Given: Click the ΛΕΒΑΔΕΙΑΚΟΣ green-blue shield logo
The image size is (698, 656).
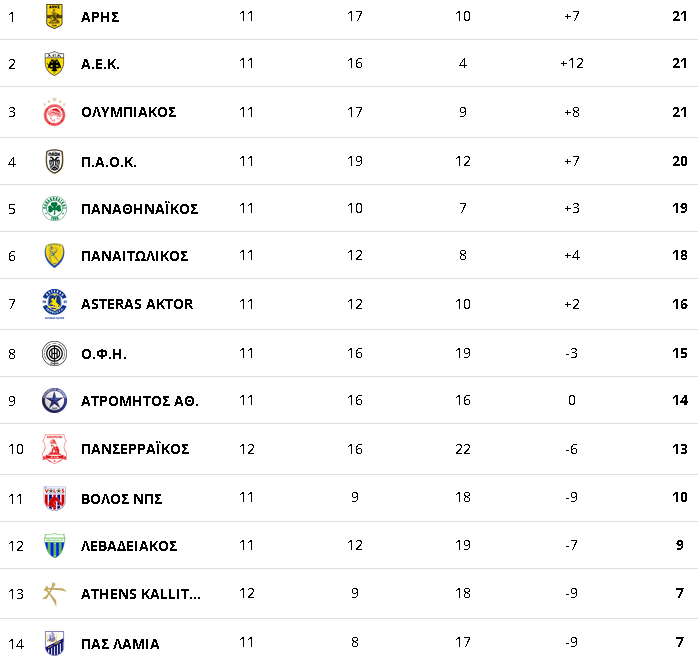Looking at the screenshot, I should 54,546.
